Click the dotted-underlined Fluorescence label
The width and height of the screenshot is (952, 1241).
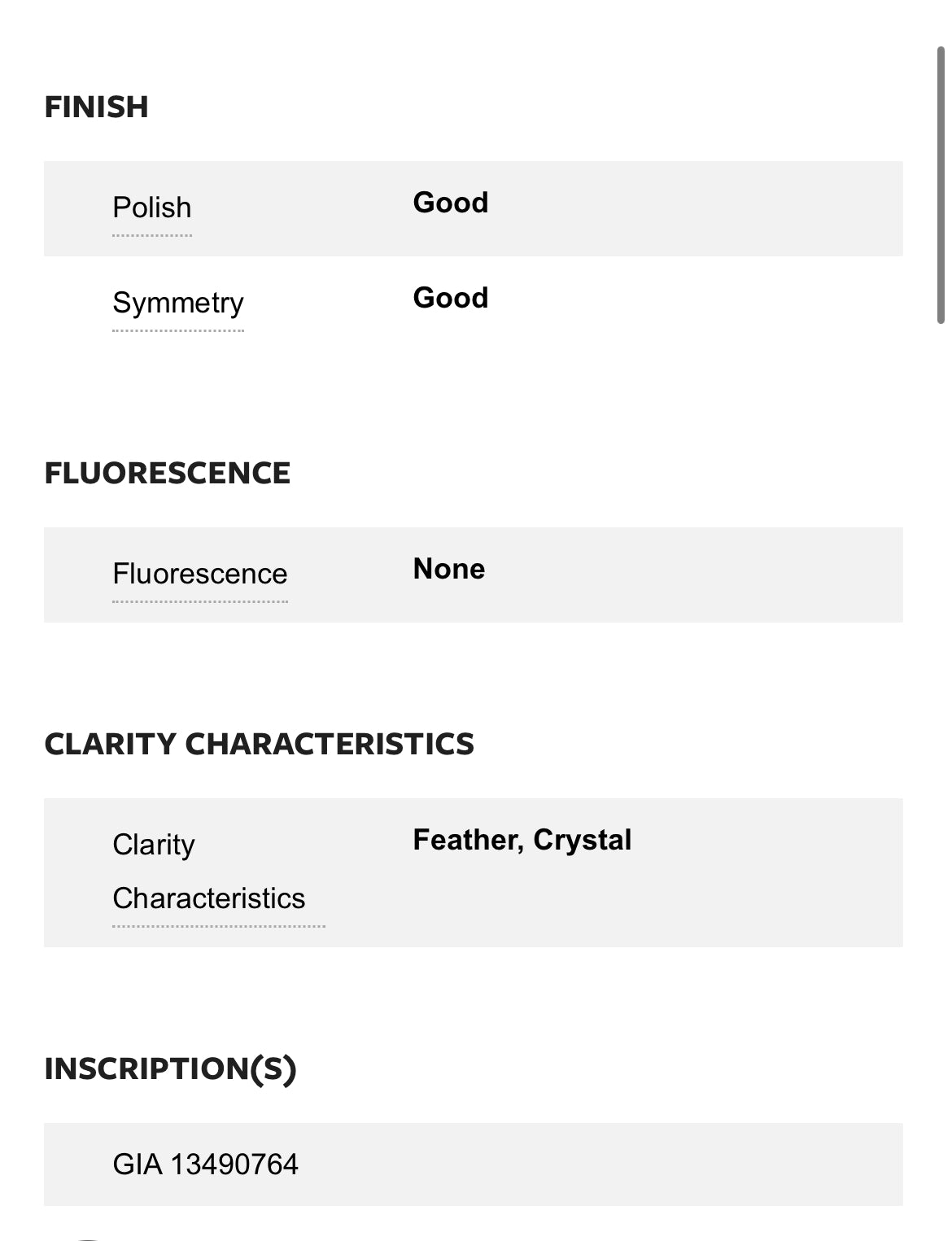[x=200, y=574]
